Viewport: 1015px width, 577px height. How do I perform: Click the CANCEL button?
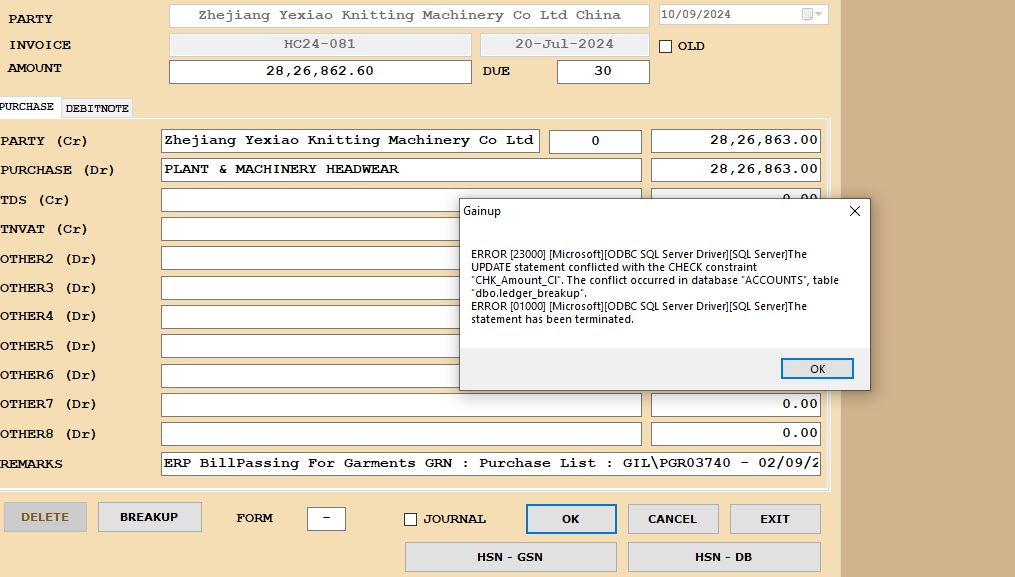point(672,519)
